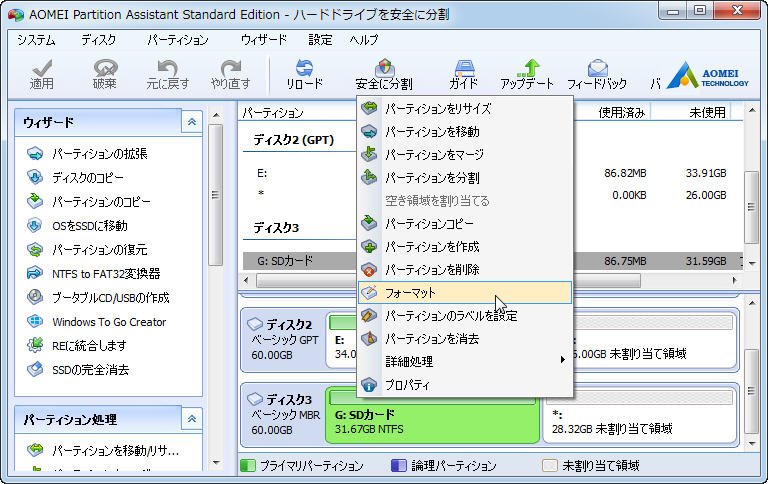Click フォーマット in the context menu
This screenshot has height=484, width=768.
click(x=465, y=292)
